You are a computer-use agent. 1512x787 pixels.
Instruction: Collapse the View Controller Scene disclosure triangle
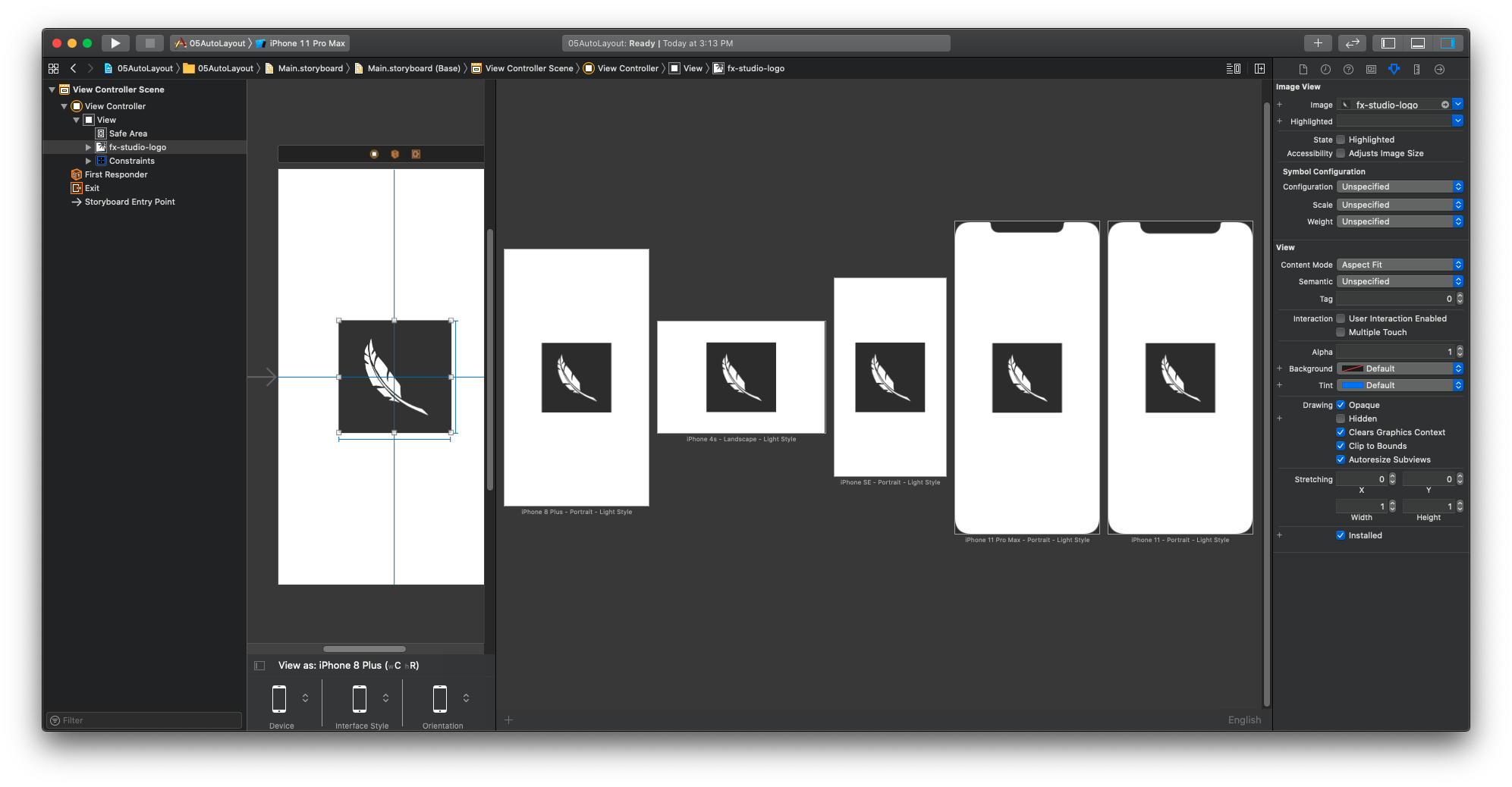(x=52, y=89)
